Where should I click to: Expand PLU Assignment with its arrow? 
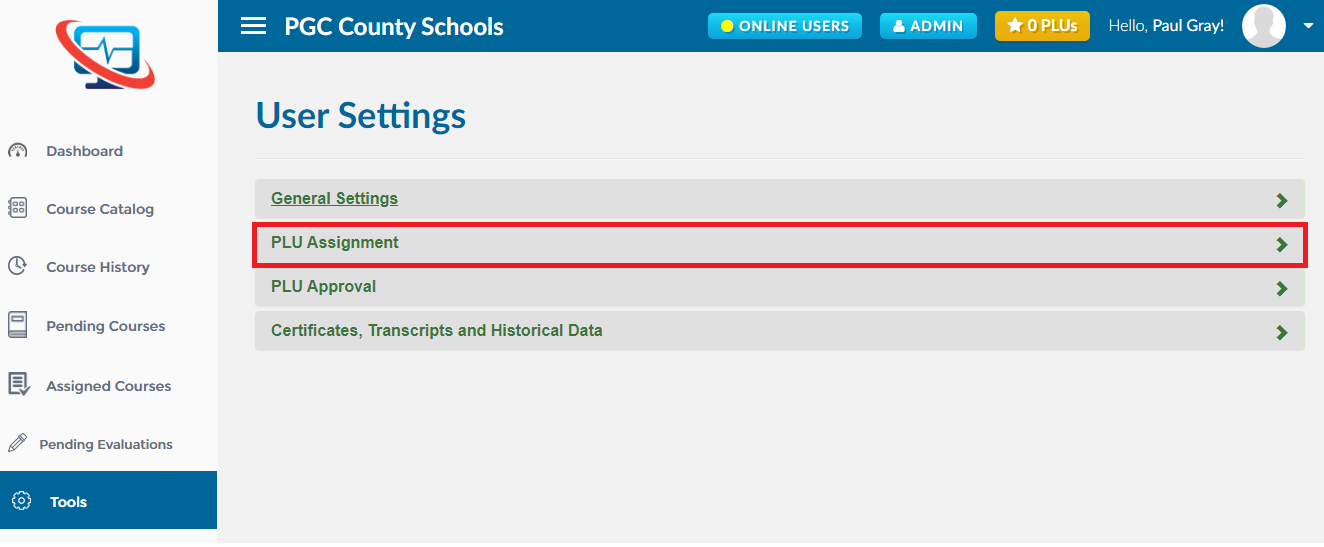1282,245
